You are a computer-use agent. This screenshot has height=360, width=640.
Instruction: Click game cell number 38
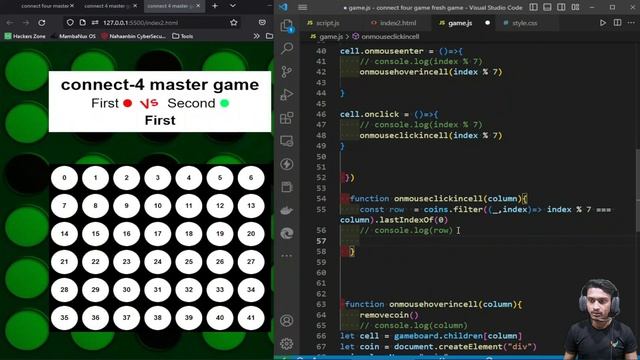click(x=158, y=318)
